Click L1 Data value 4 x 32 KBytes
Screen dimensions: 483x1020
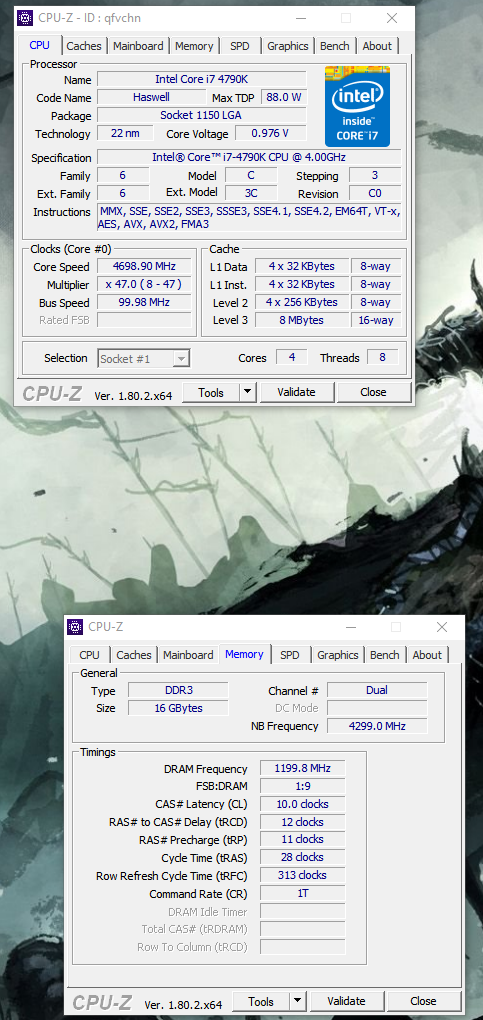[301, 267]
